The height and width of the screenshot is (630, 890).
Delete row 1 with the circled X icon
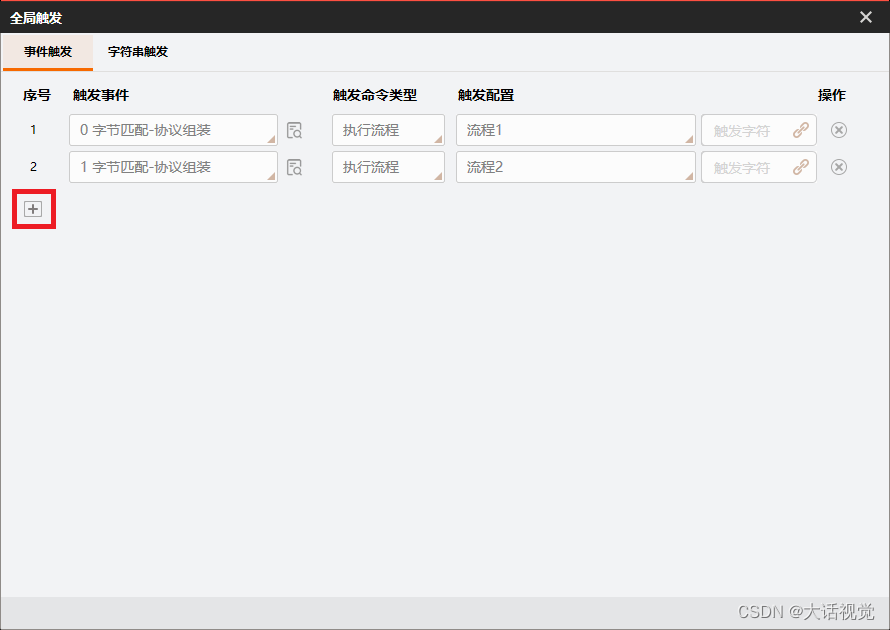point(839,130)
